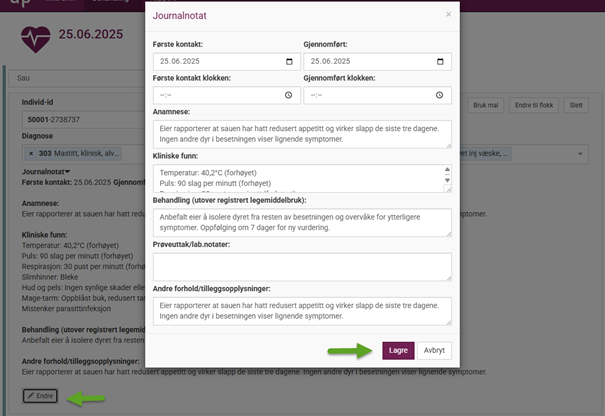
Task: Click the empty Prøveuttak/lab.notater field
Action: (x=301, y=266)
